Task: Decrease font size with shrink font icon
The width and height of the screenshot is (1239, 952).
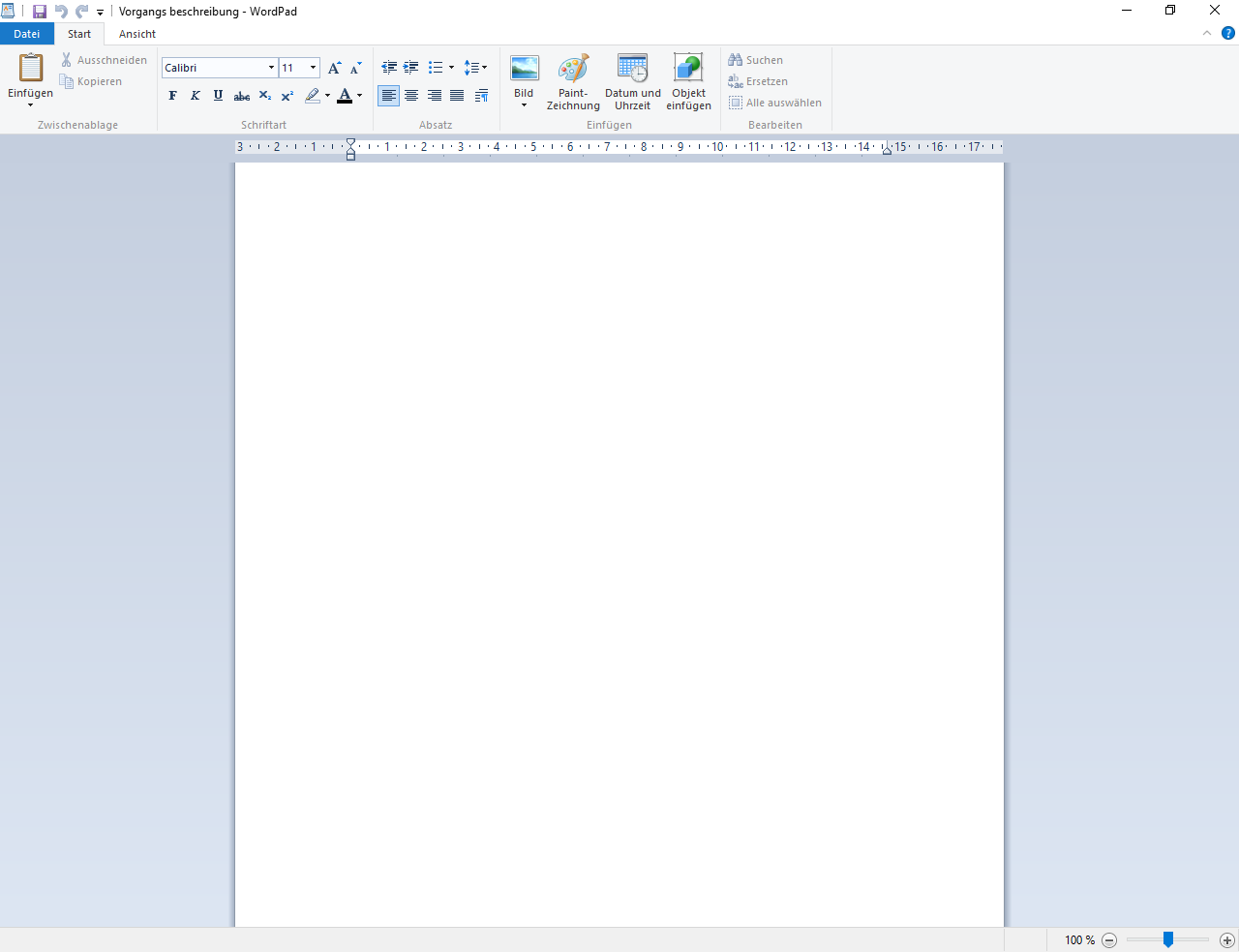Action: pos(356,68)
